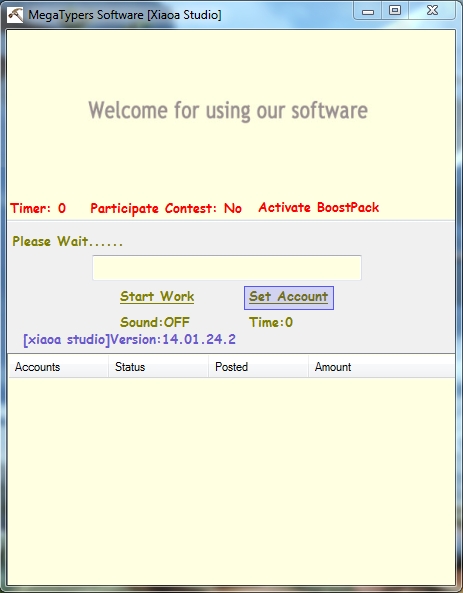Viewport: 463px width, 593px height.
Task: Click the Timer: 0 label
Action: pos(38,208)
